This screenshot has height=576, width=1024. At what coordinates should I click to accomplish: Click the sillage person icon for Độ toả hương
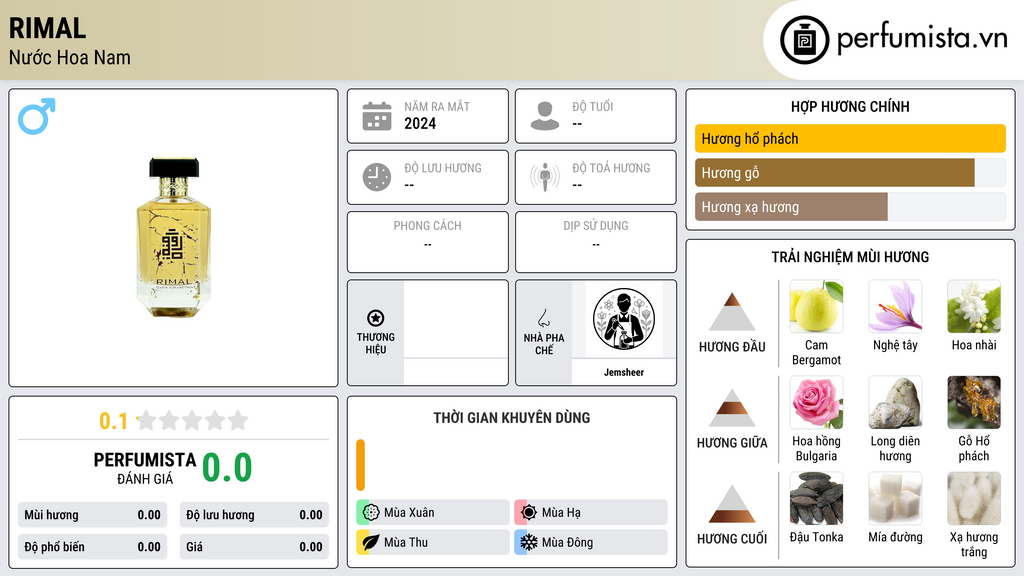[x=545, y=177]
